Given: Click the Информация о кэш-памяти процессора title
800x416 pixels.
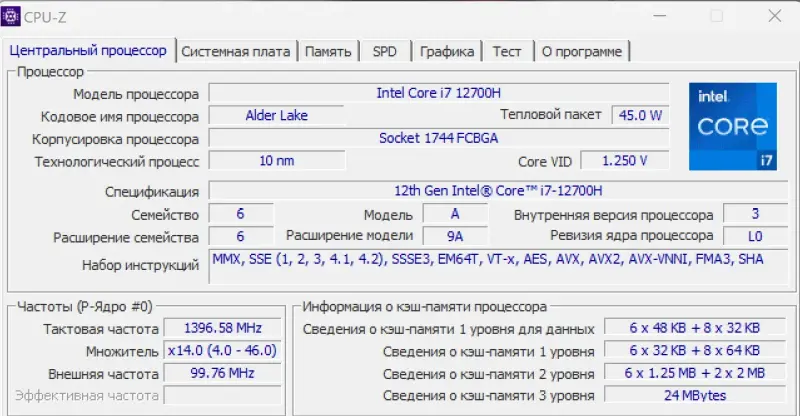Looking at the screenshot, I should [424, 306].
